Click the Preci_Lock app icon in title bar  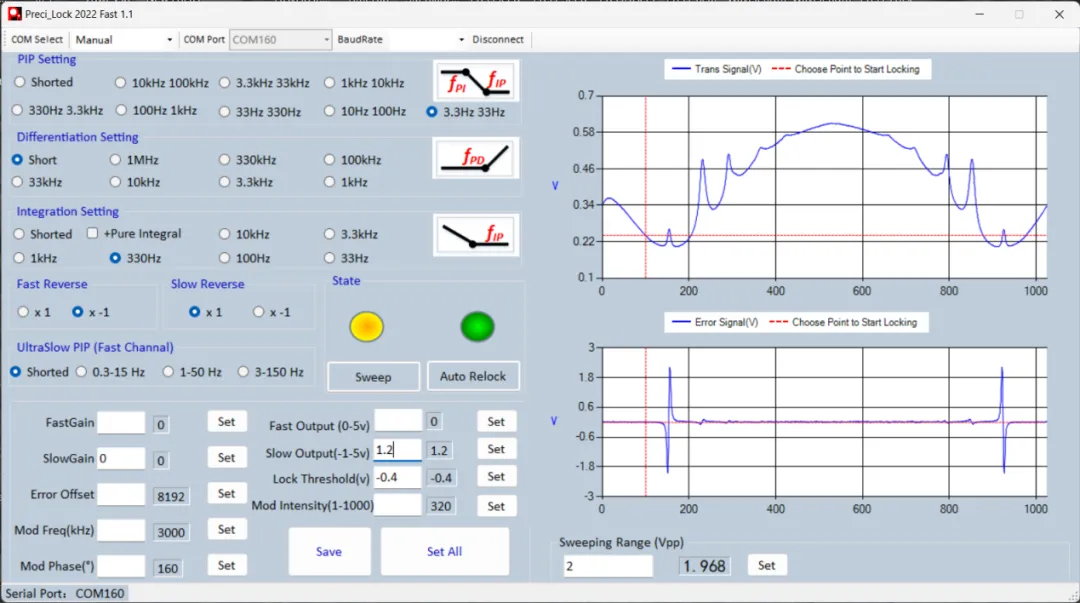tap(15, 14)
